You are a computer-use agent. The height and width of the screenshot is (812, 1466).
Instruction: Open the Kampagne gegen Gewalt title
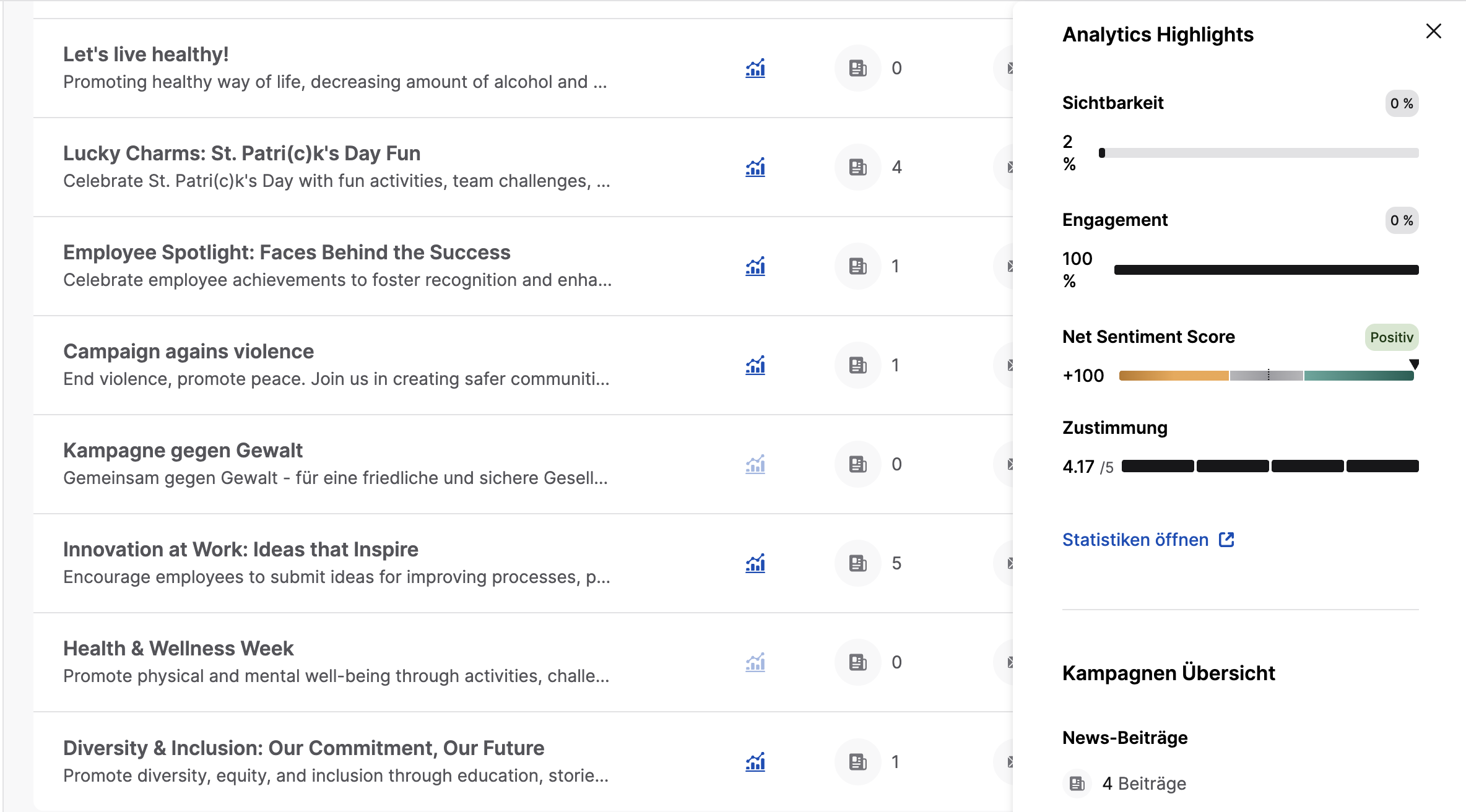(x=183, y=451)
